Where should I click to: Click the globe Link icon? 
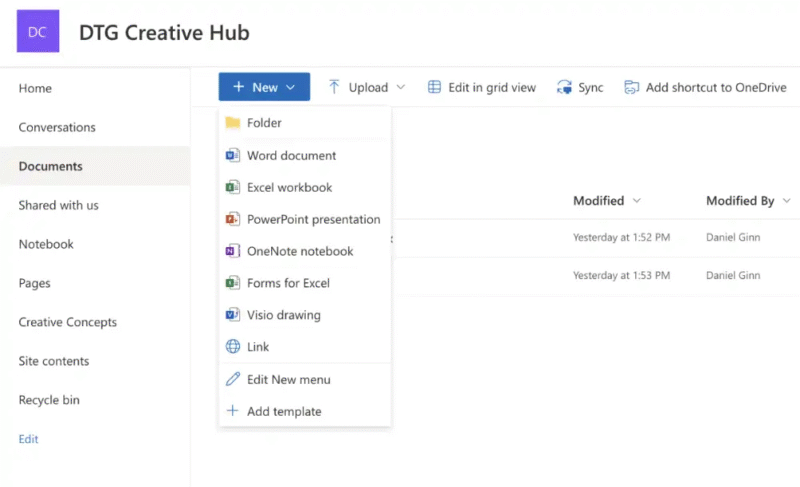point(232,347)
